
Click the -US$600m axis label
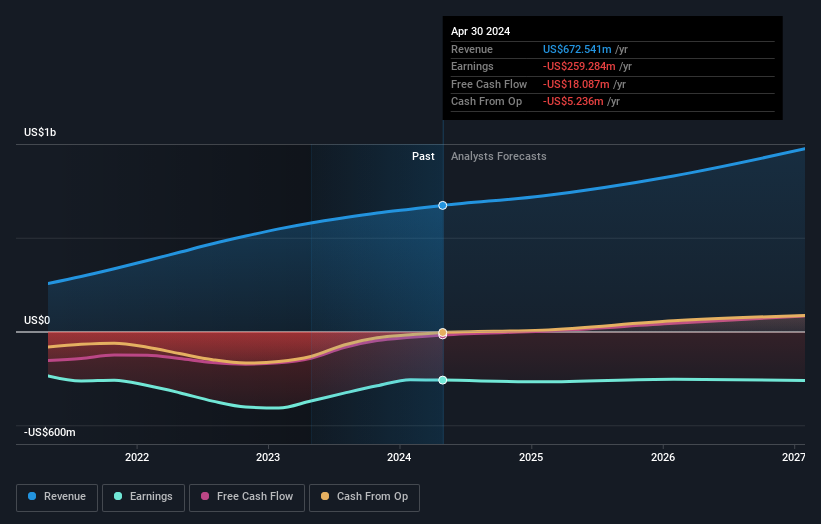coord(50,432)
